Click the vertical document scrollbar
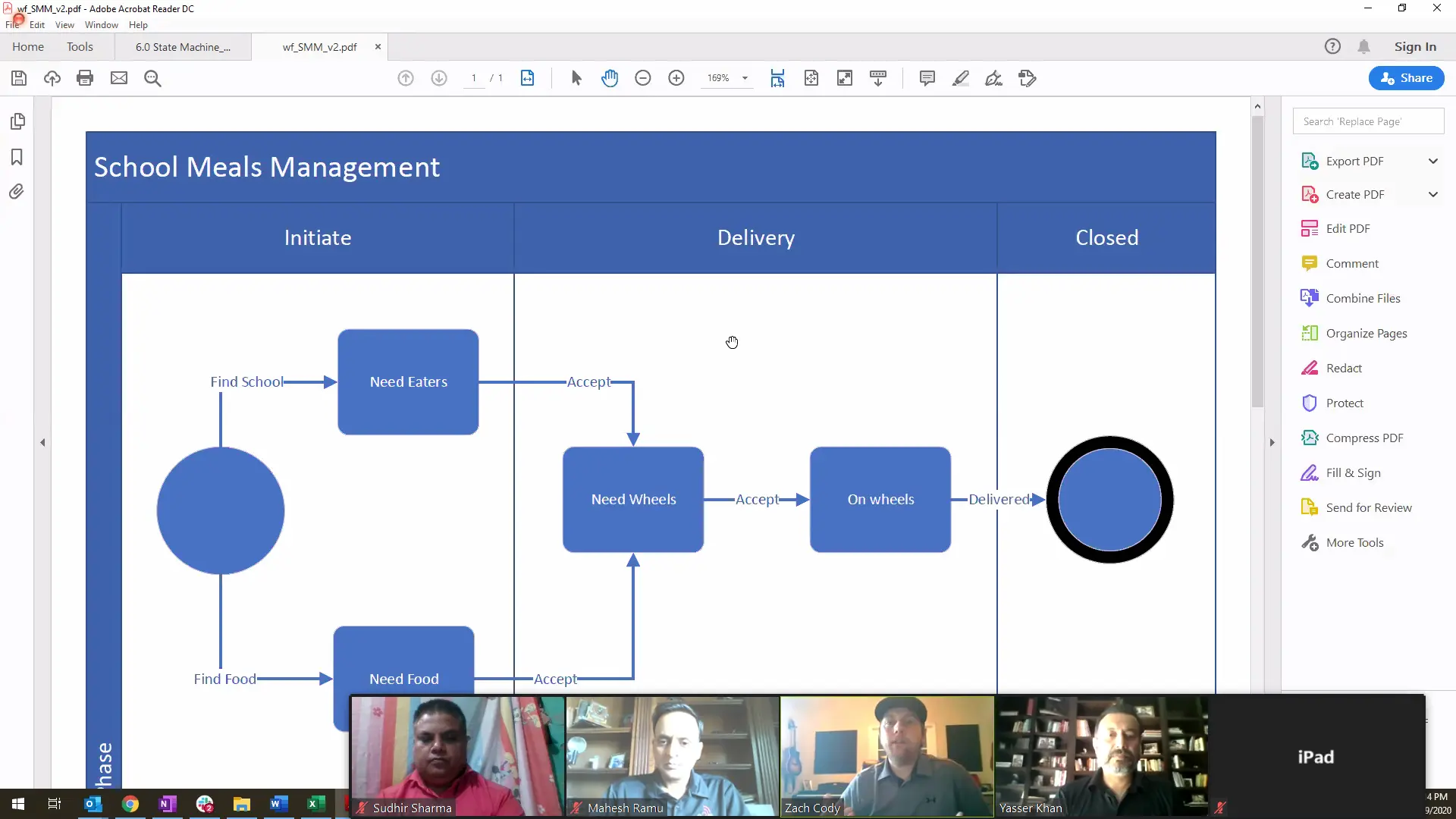This screenshot has height=819, width=1456. coord(1257,262)
